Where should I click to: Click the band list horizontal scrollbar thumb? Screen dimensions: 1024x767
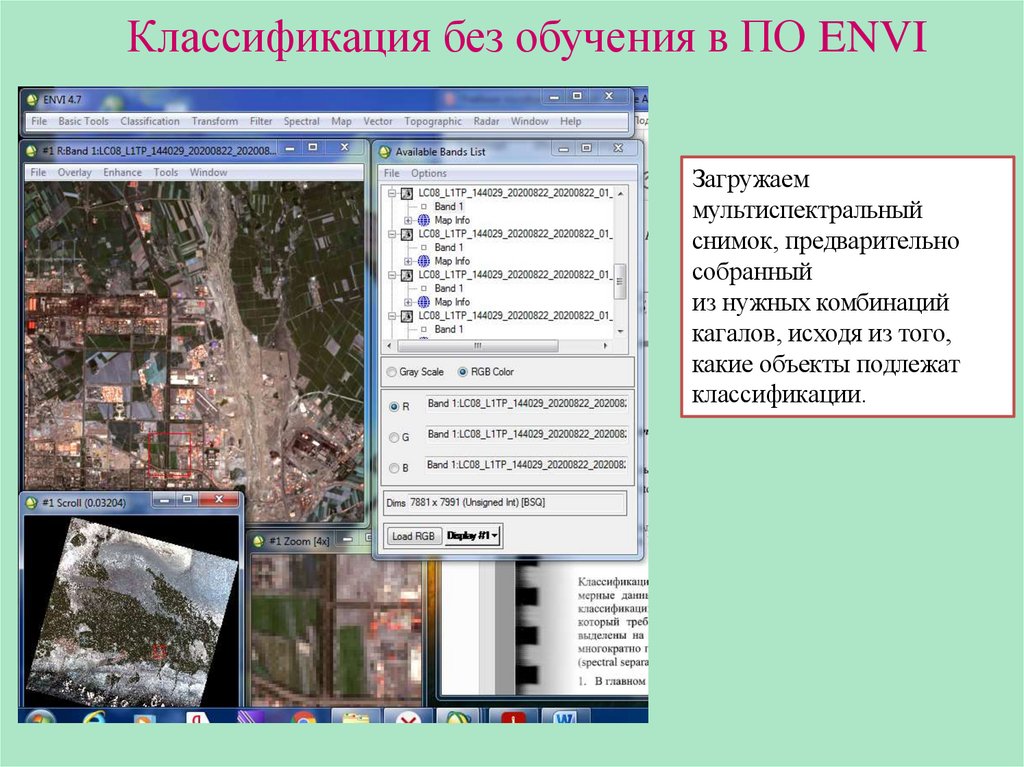click(477, 345)
